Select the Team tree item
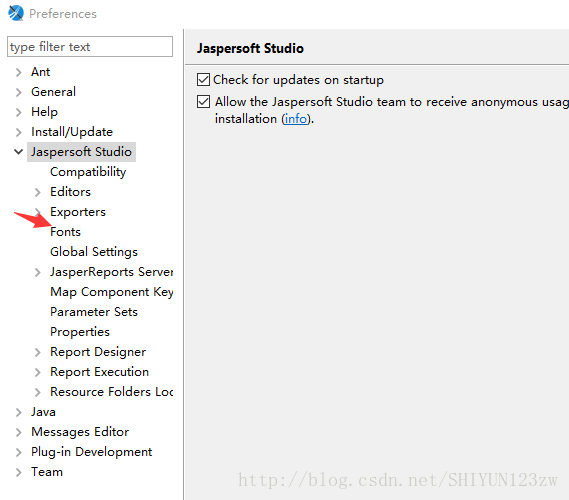The image size is (569, 500). coord(47,472)
